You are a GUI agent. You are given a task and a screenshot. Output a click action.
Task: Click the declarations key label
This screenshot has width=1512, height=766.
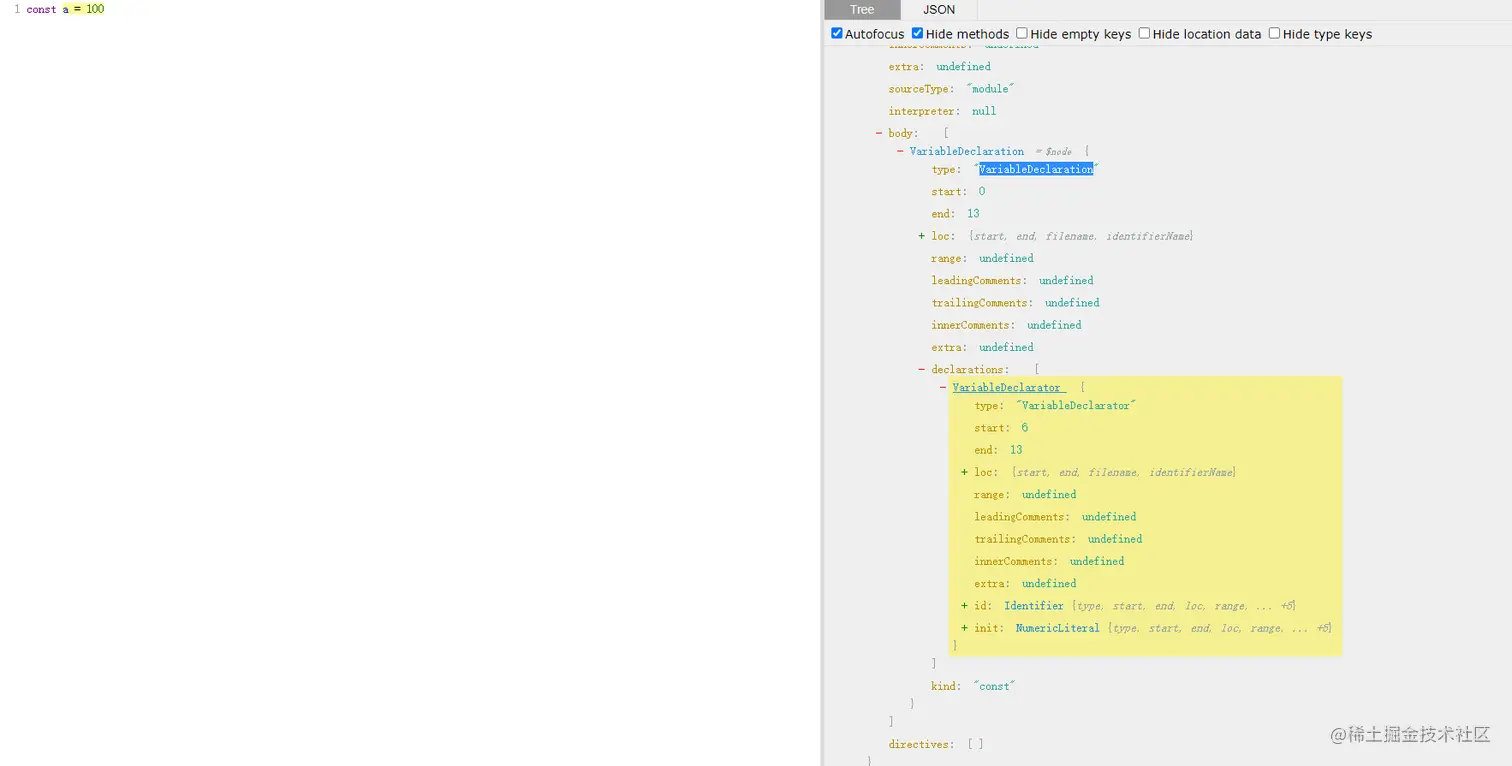[969, 369]
